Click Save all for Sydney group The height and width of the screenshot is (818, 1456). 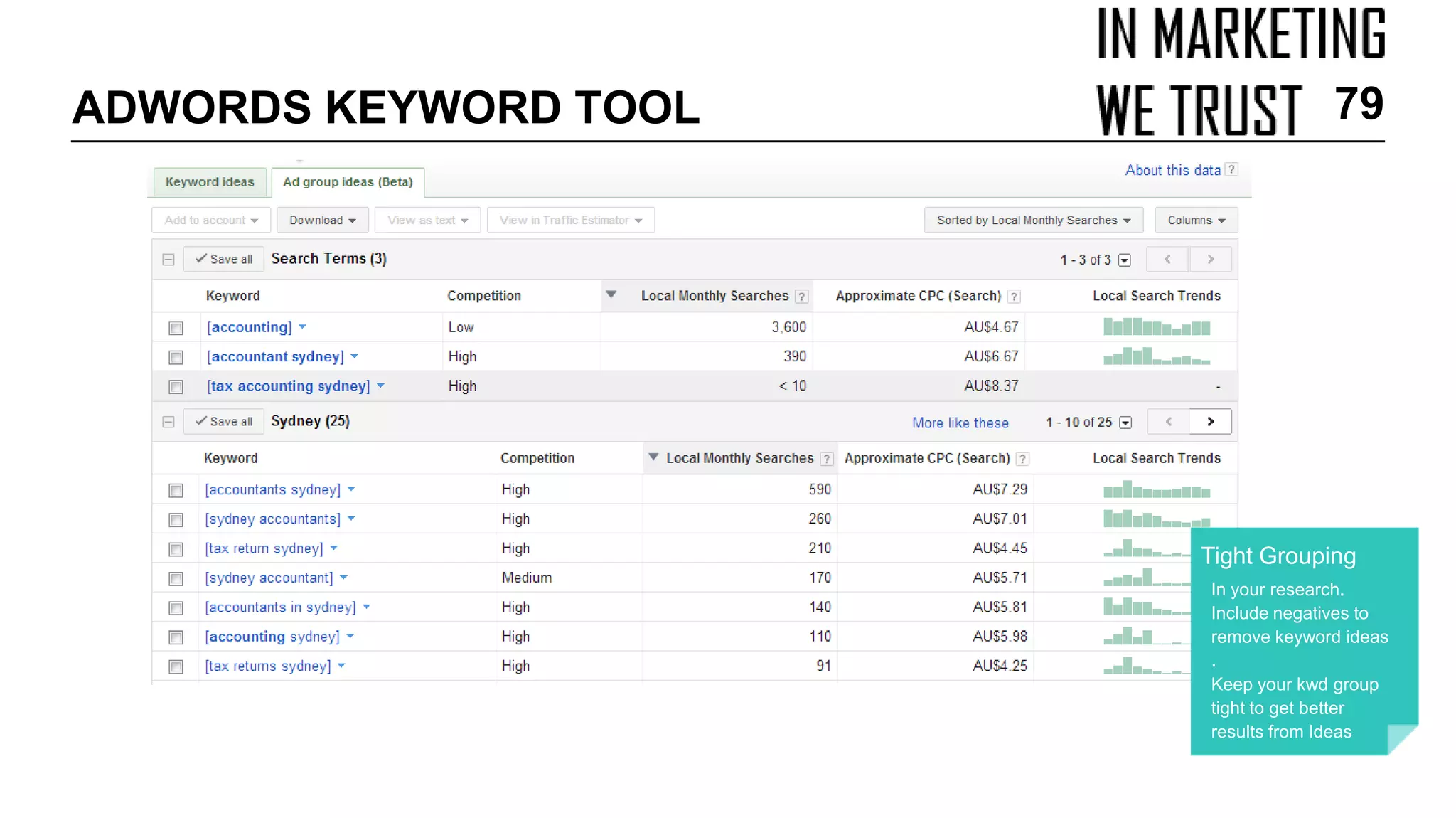[x=224, y=421]
